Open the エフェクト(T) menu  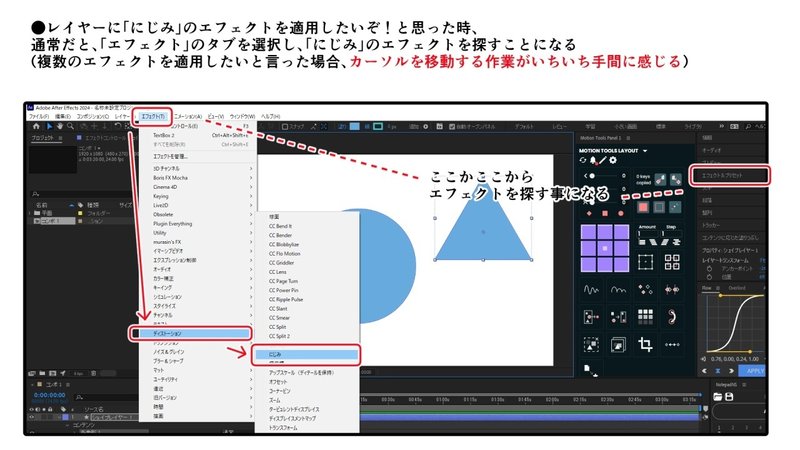point(153,116)
